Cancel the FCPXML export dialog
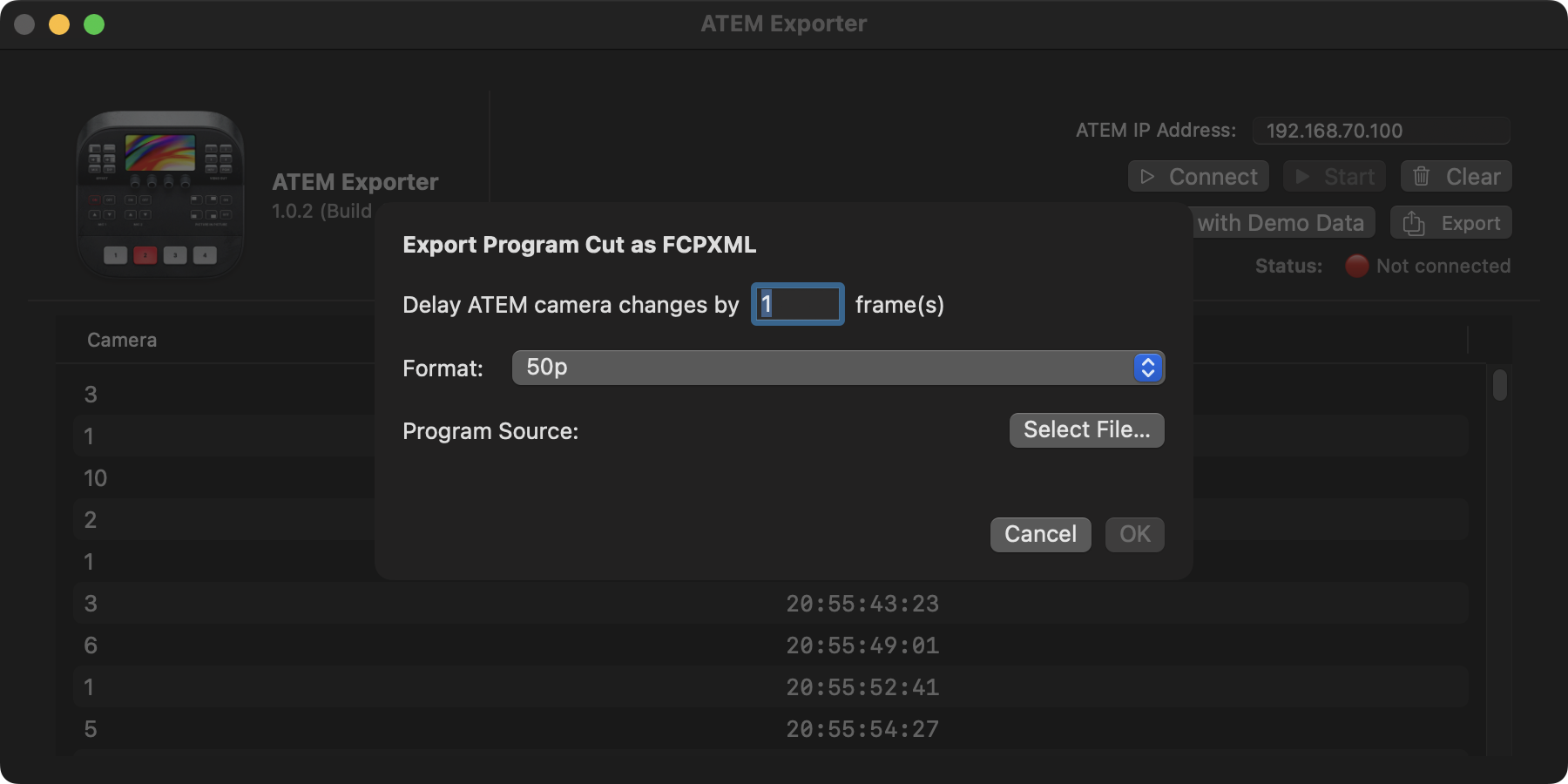Image resolution: width=1568 pixels, height=784 pixels. tap(1040, 534)
